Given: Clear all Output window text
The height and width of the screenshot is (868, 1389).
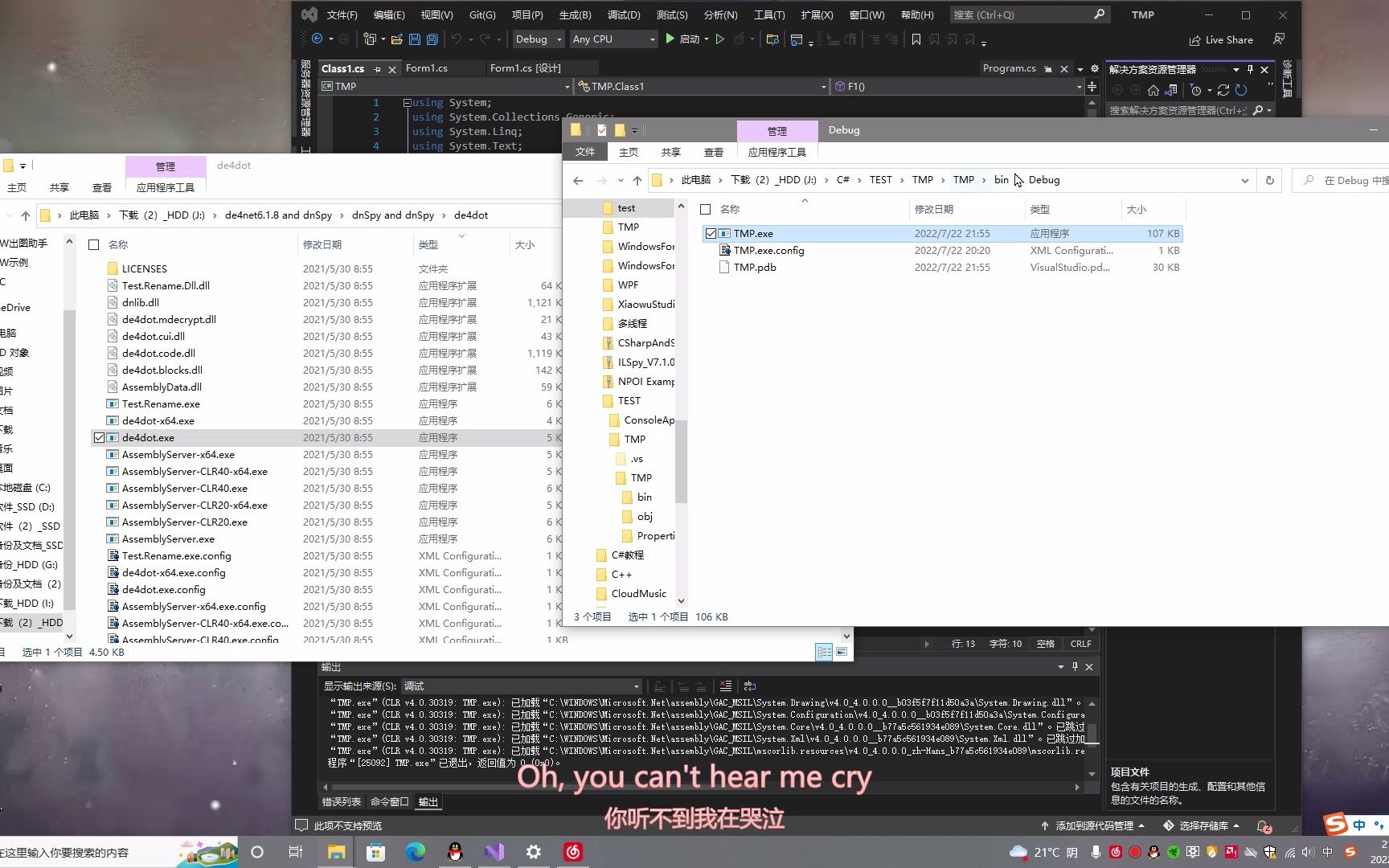Looking at the screenshot, I should [726, 686].
